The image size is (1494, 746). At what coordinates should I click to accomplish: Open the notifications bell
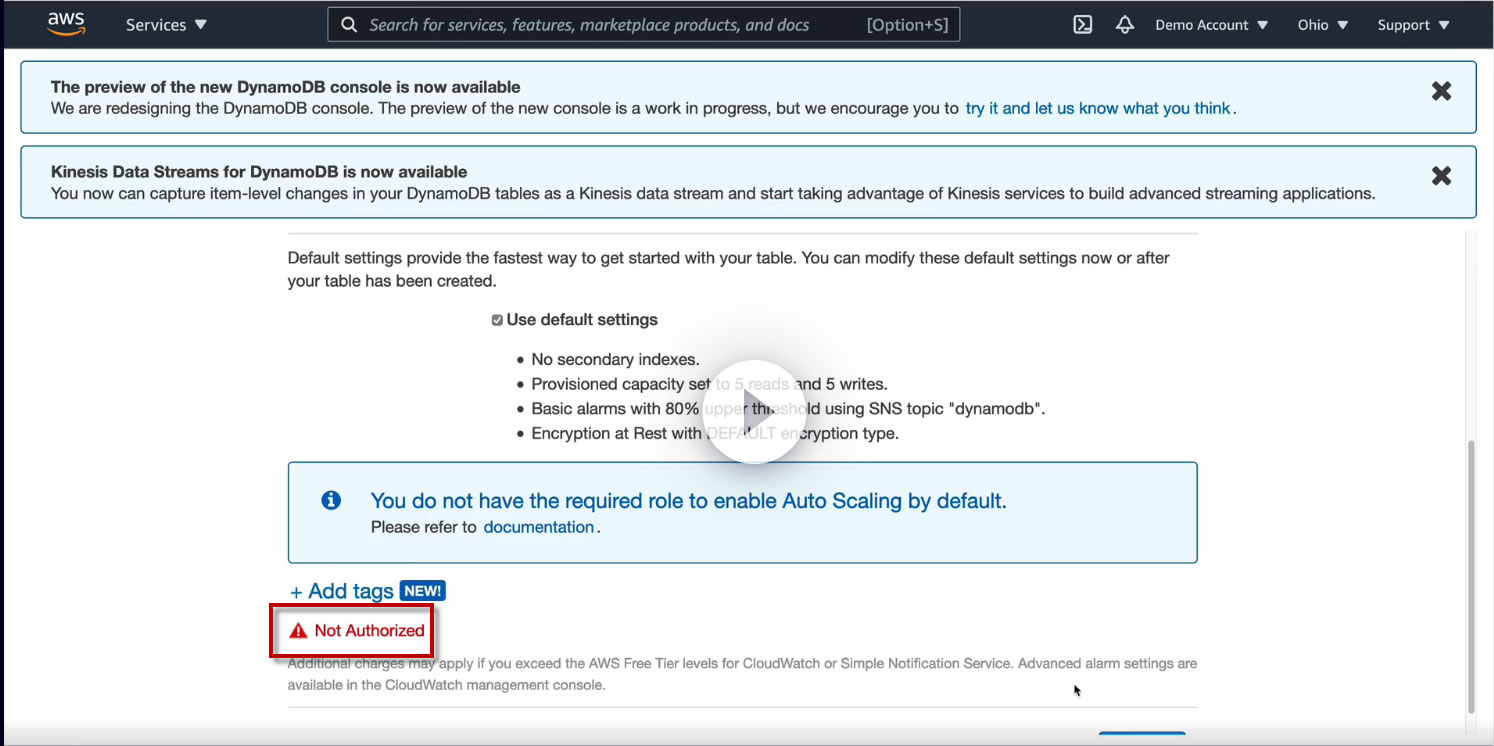tap(1125, 25)
